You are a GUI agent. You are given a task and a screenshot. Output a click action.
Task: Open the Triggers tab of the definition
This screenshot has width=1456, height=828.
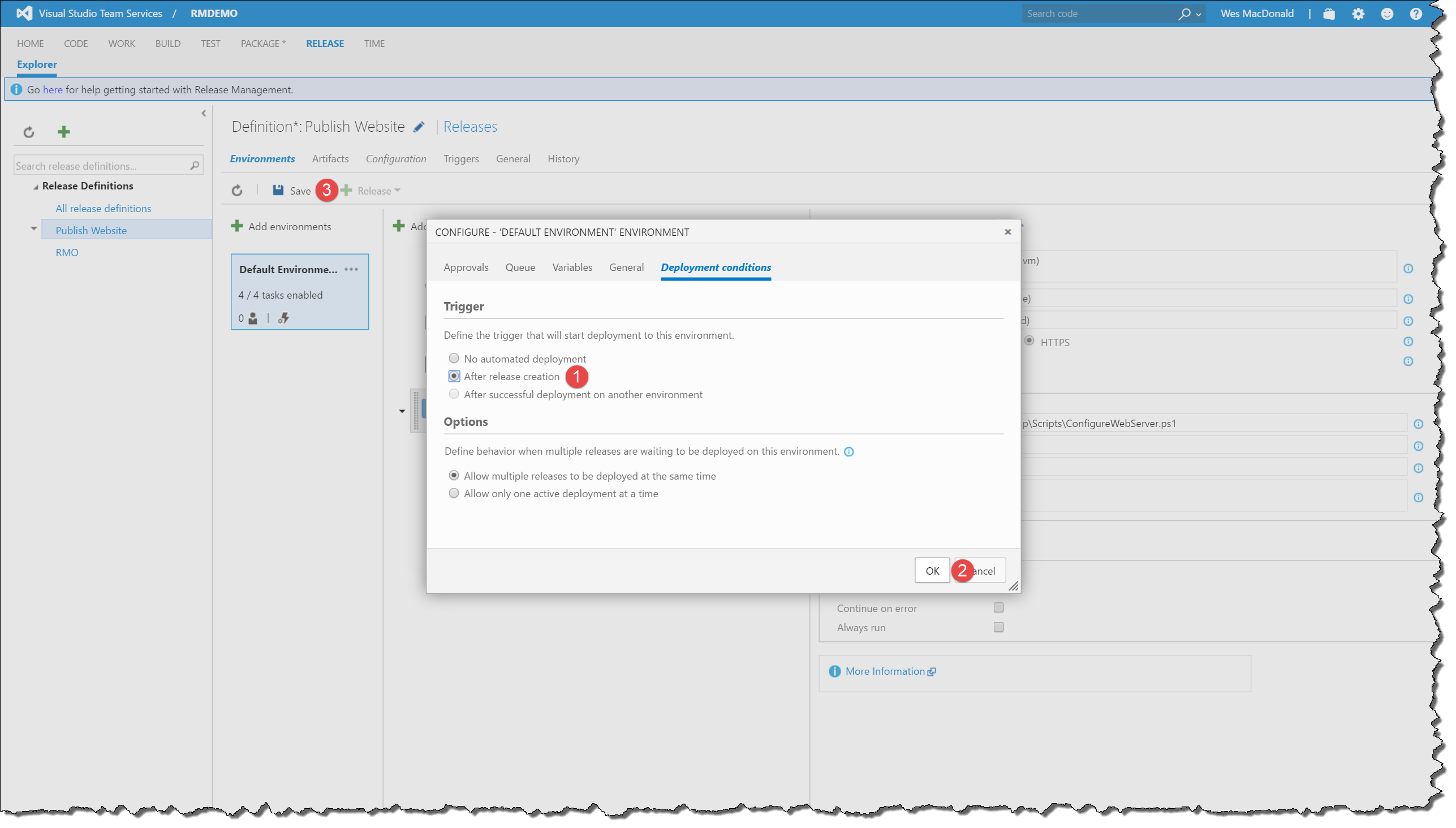(460, 159)
